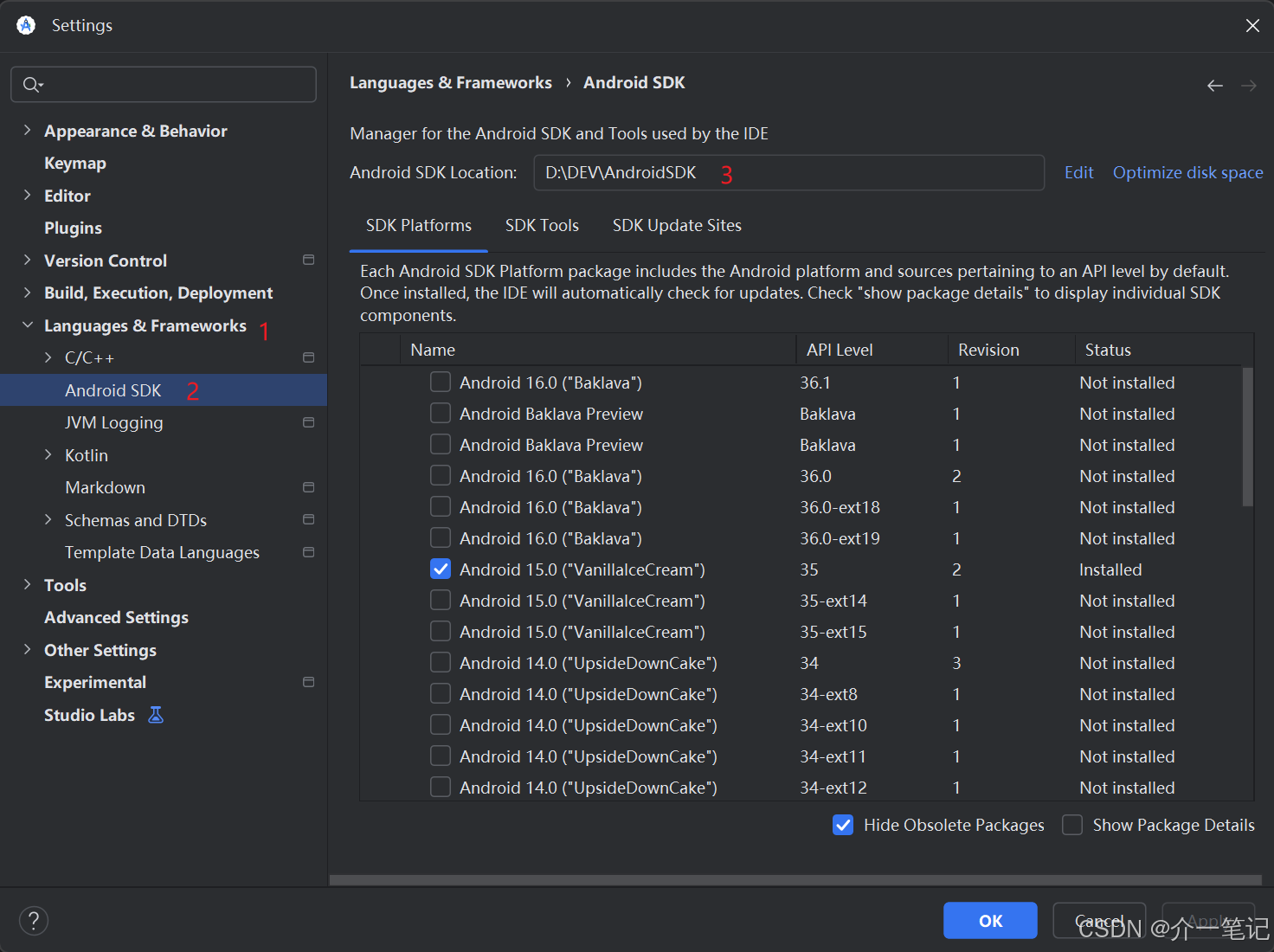
Task: Sort table by Revision column header
Action: [1011, 350]
